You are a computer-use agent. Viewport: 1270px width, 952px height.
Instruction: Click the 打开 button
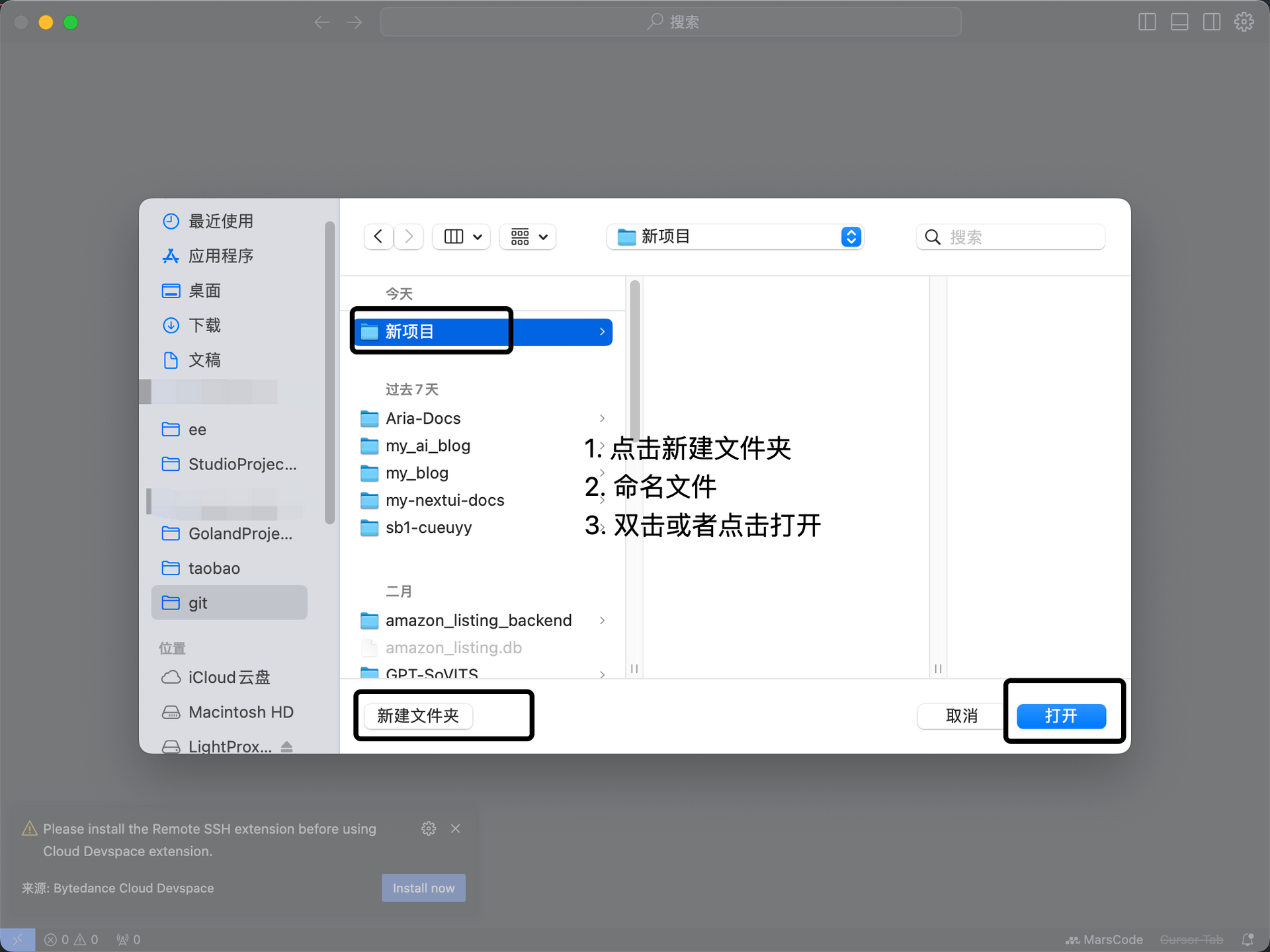(x=1063, y=715)
